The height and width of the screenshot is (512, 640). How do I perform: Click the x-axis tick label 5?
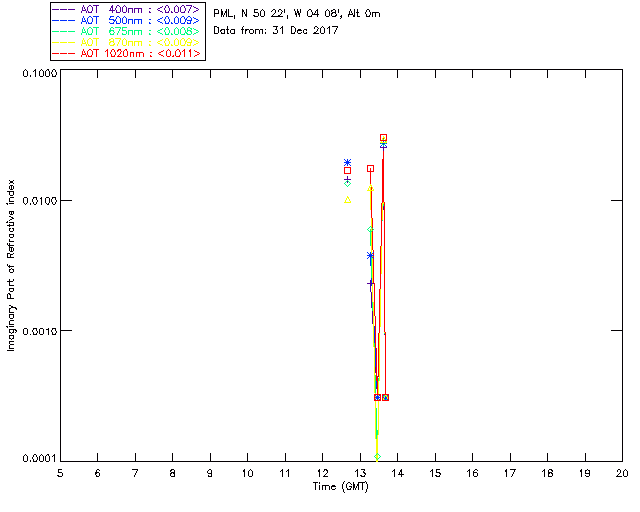click(60, 474)
